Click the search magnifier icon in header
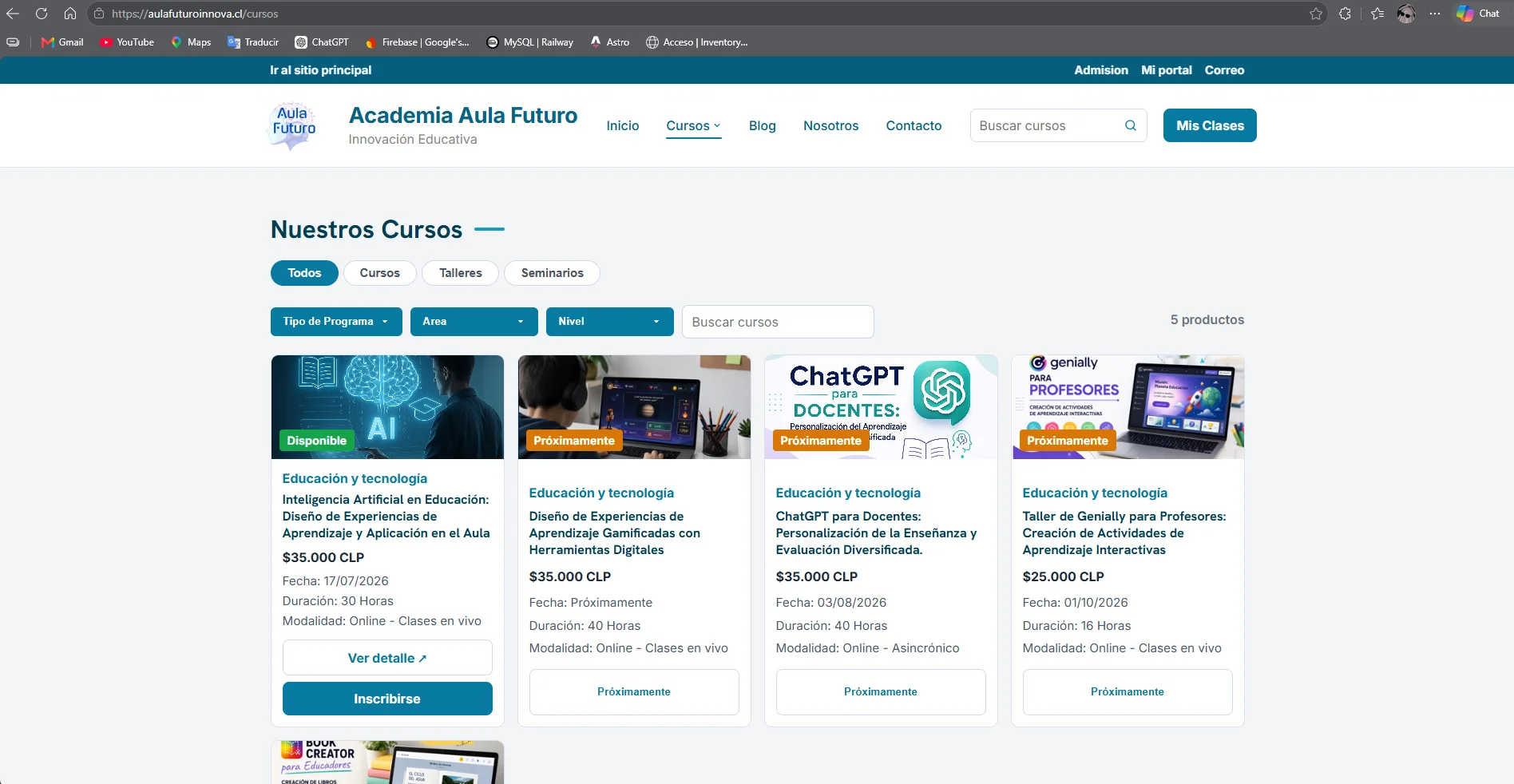This screenshot has width=1514, height=784. click(1130, 125)
